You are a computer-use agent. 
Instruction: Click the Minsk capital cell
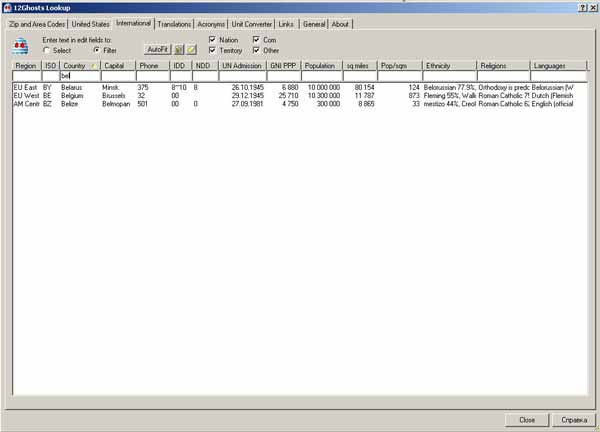pos(111,88)
